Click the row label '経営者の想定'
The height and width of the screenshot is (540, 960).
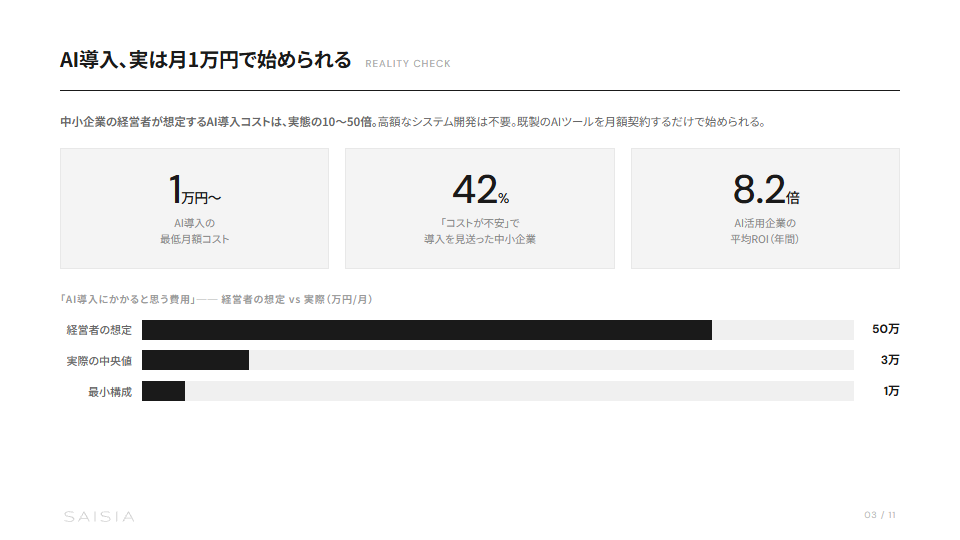[x=99, y=330]
